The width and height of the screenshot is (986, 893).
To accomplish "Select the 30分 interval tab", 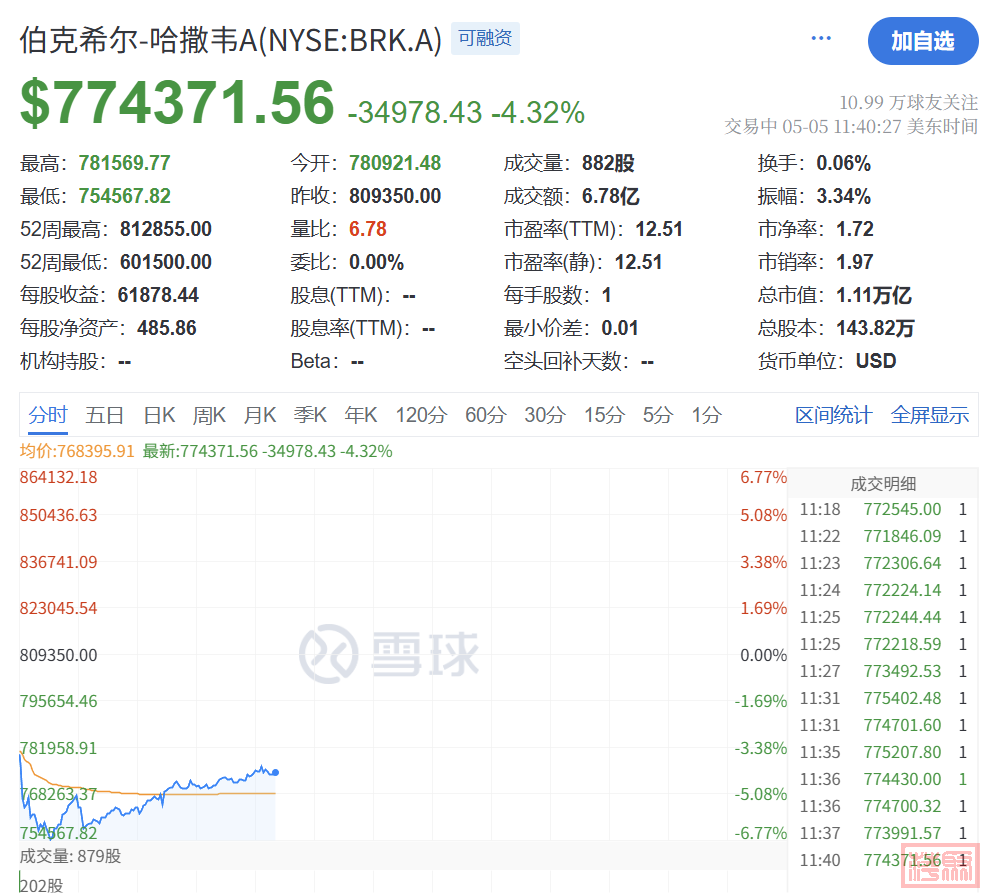I will pyautogui.click(x=545, y=415).
